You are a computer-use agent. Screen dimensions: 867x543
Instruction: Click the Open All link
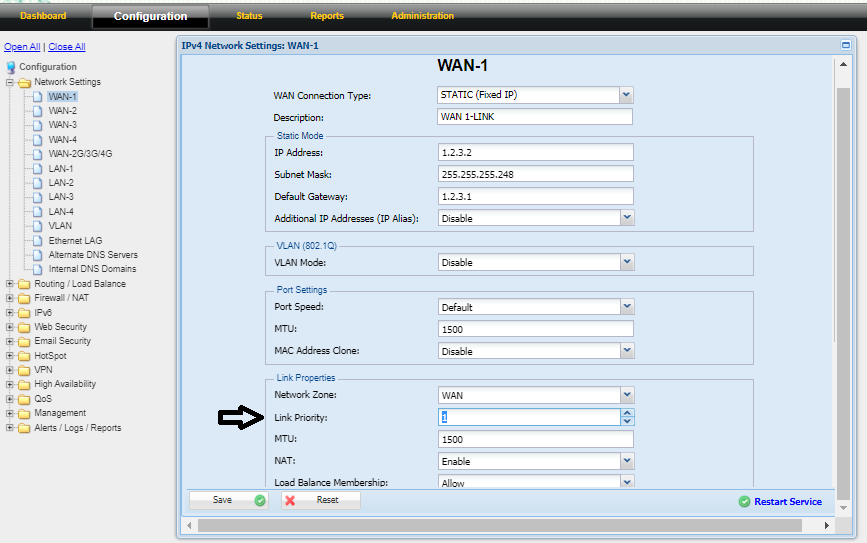click(22, 47)
